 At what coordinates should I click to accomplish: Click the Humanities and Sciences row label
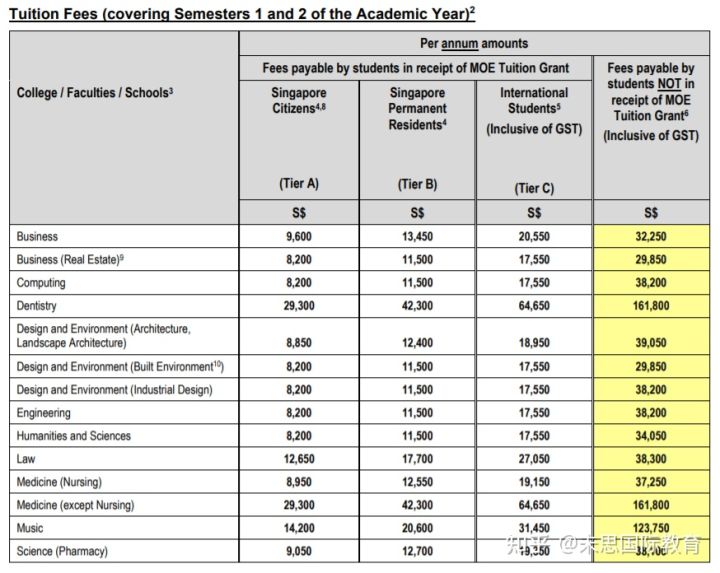click(x=73, y=436)
